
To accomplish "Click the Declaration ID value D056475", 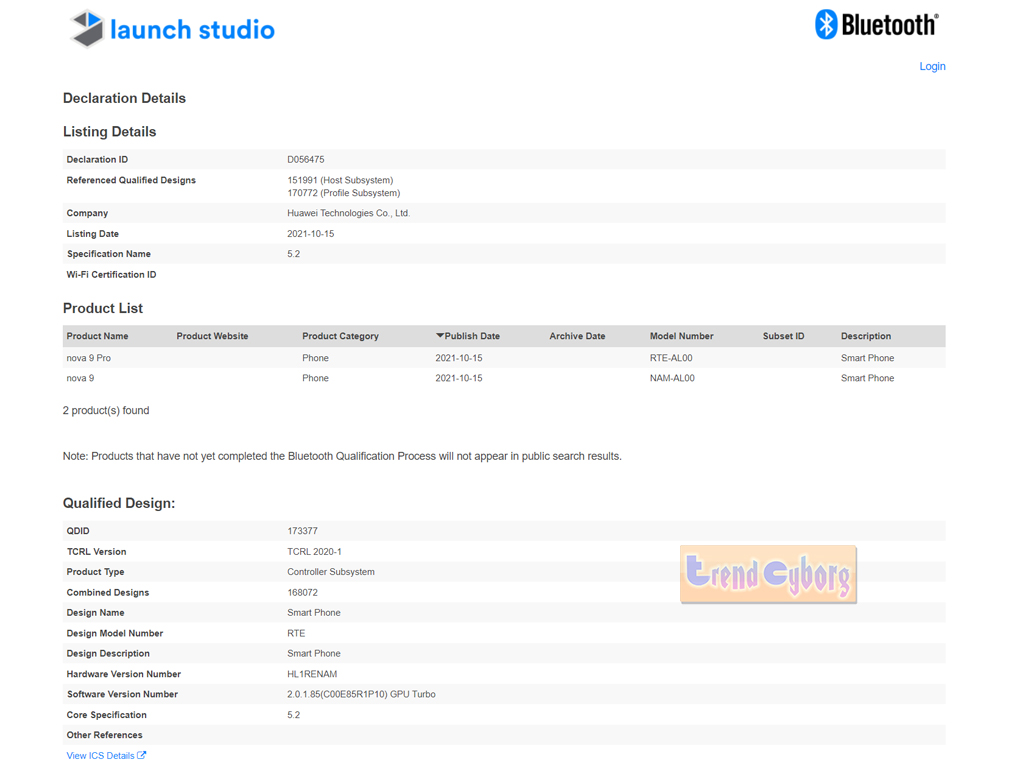I will [x=305, y=160].
